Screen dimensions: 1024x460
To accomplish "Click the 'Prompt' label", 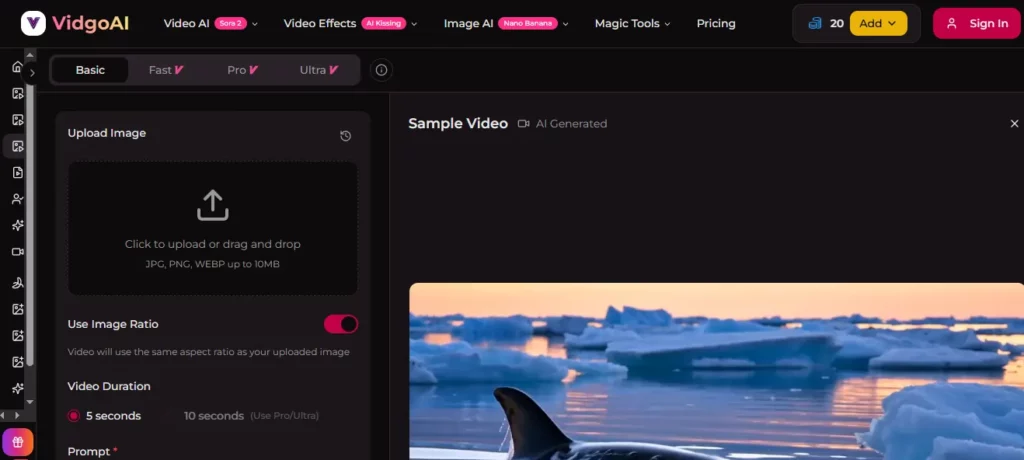I will pos(89,452).
